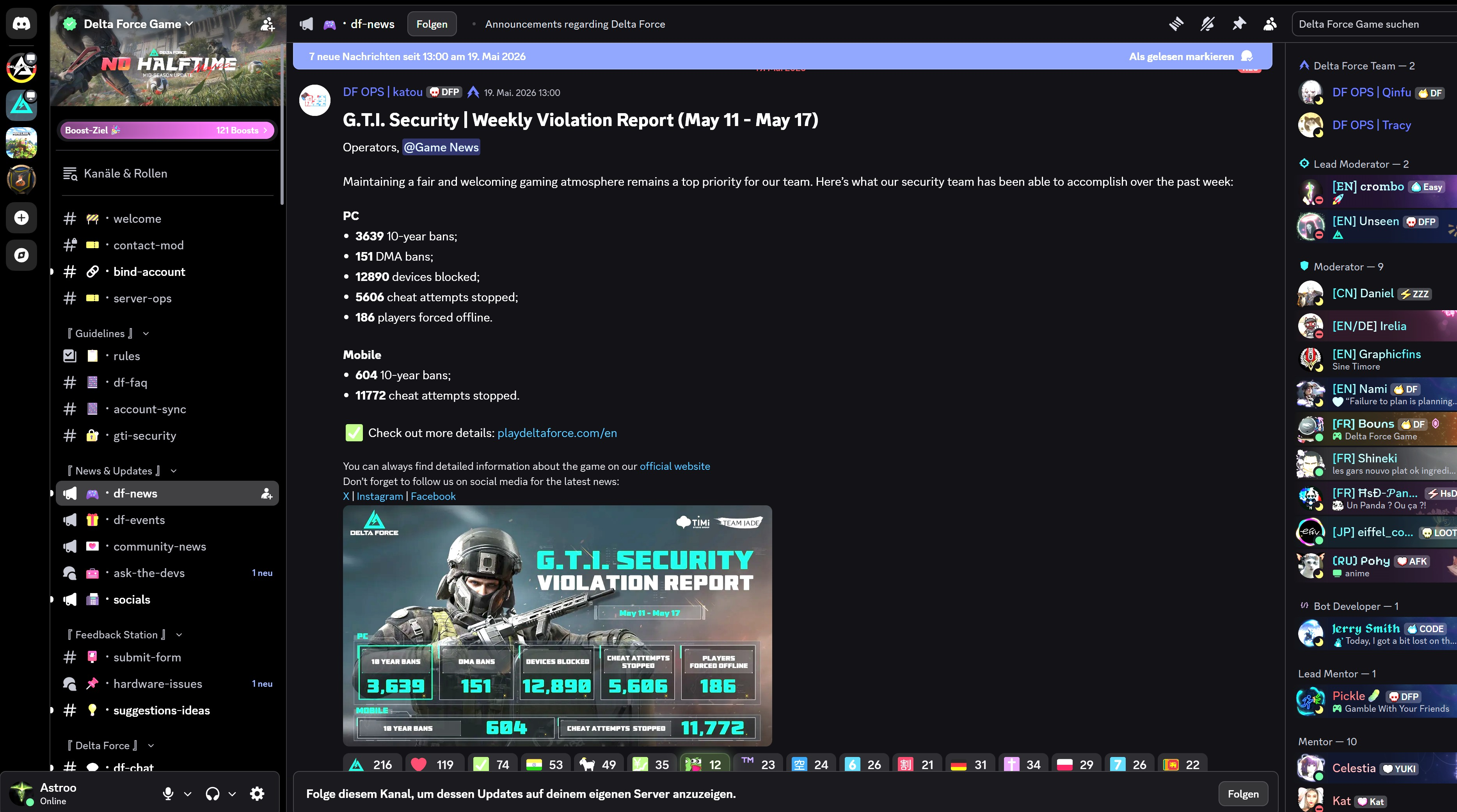Open User Settings gear icon
1457x812 pixels.
pyautogui.click(x=257, y=794)
